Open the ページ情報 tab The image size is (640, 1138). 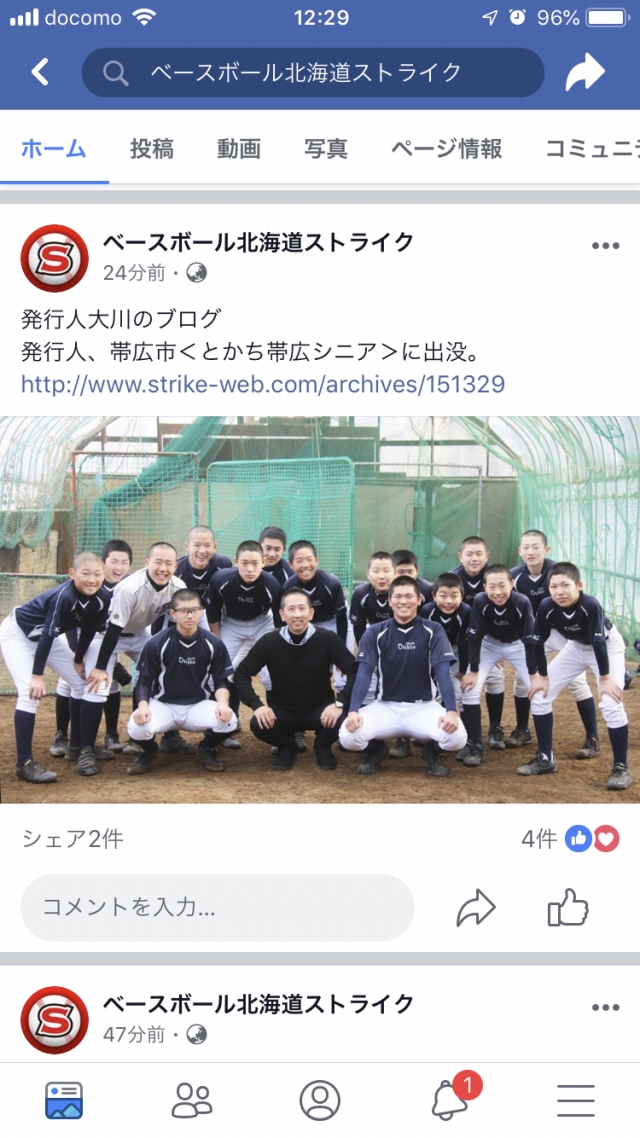[446, 149]
